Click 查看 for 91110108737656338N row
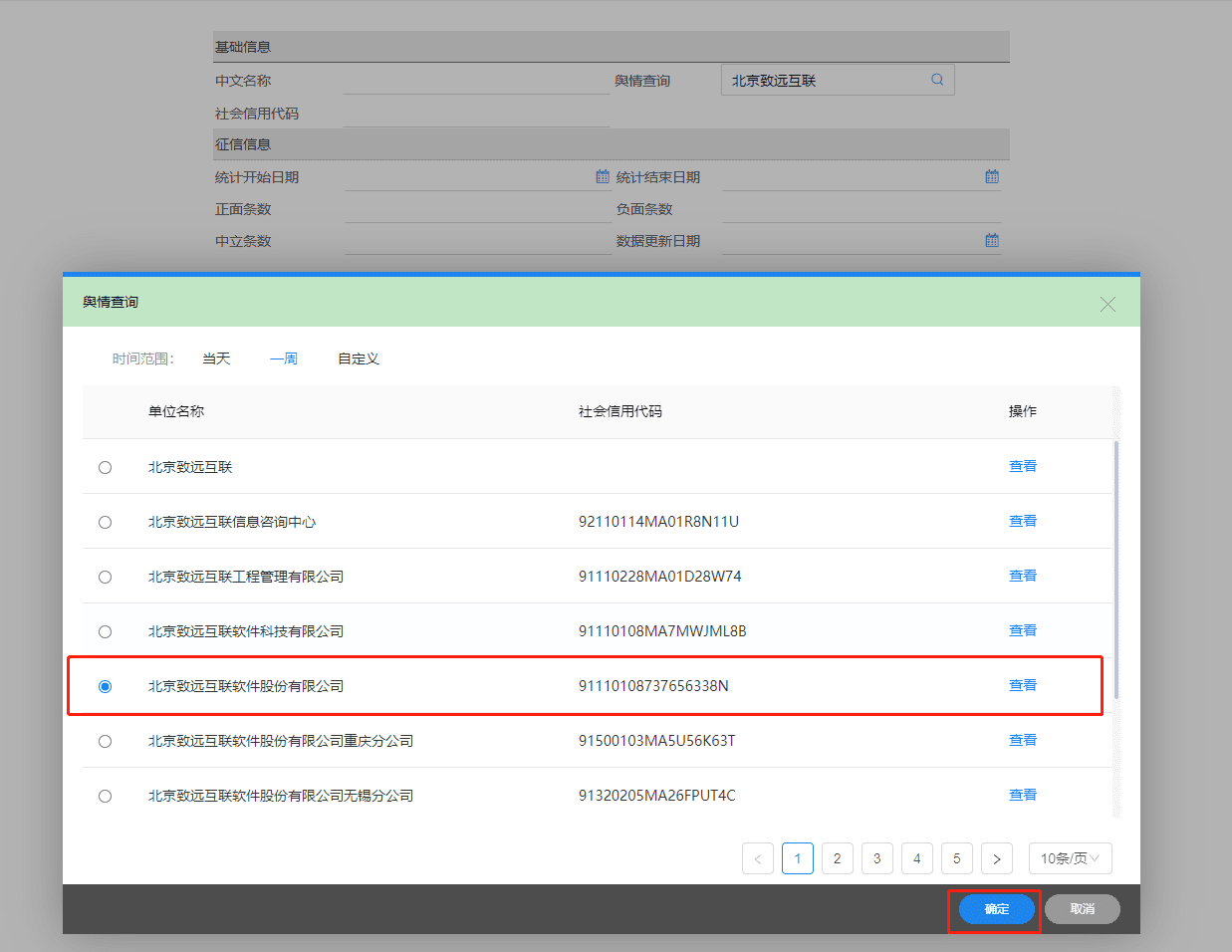The height and width of the screenshot is (952, 1232). [1023, 685]
